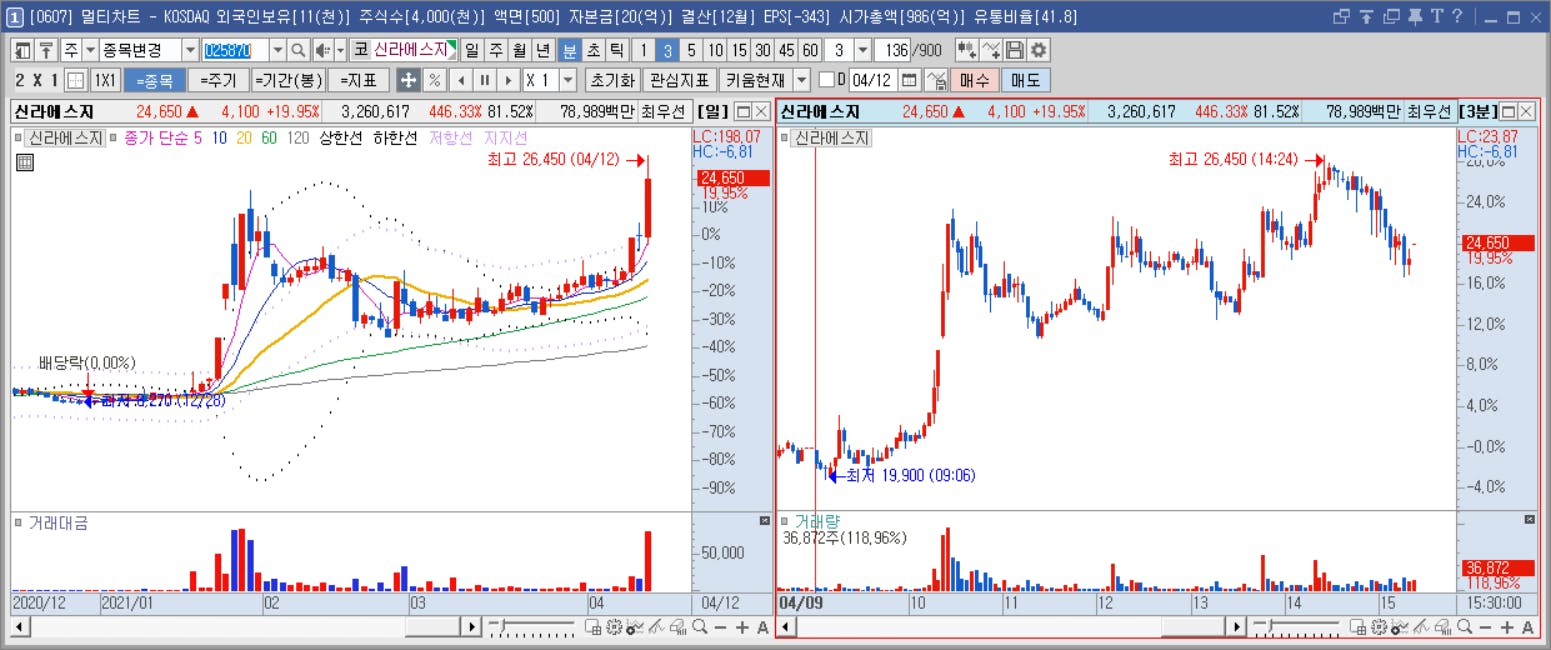The height and width of the screenshot is (650, 1551).
Task: Click the pin window icon in title bar
Action: click(x=1416, y=16)
